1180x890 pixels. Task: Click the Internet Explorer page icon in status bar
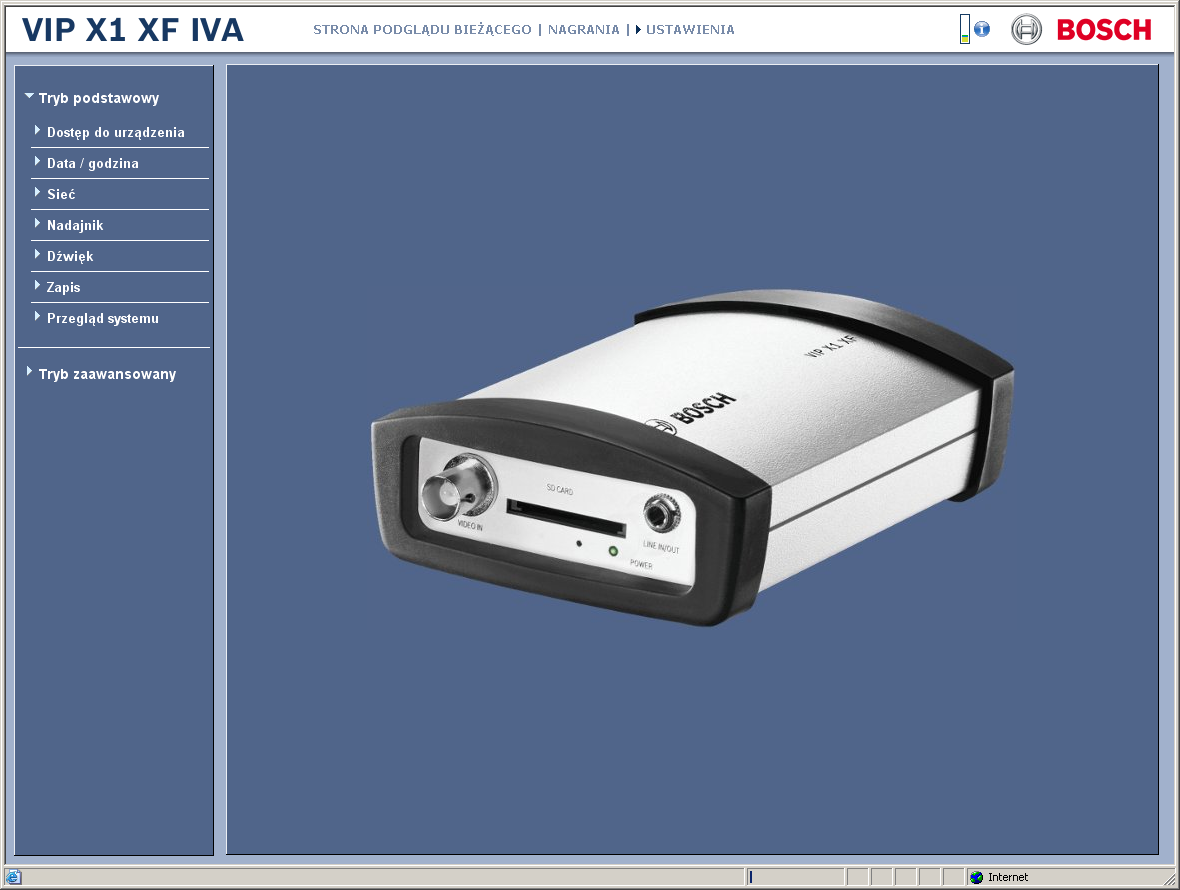(14, 877)
